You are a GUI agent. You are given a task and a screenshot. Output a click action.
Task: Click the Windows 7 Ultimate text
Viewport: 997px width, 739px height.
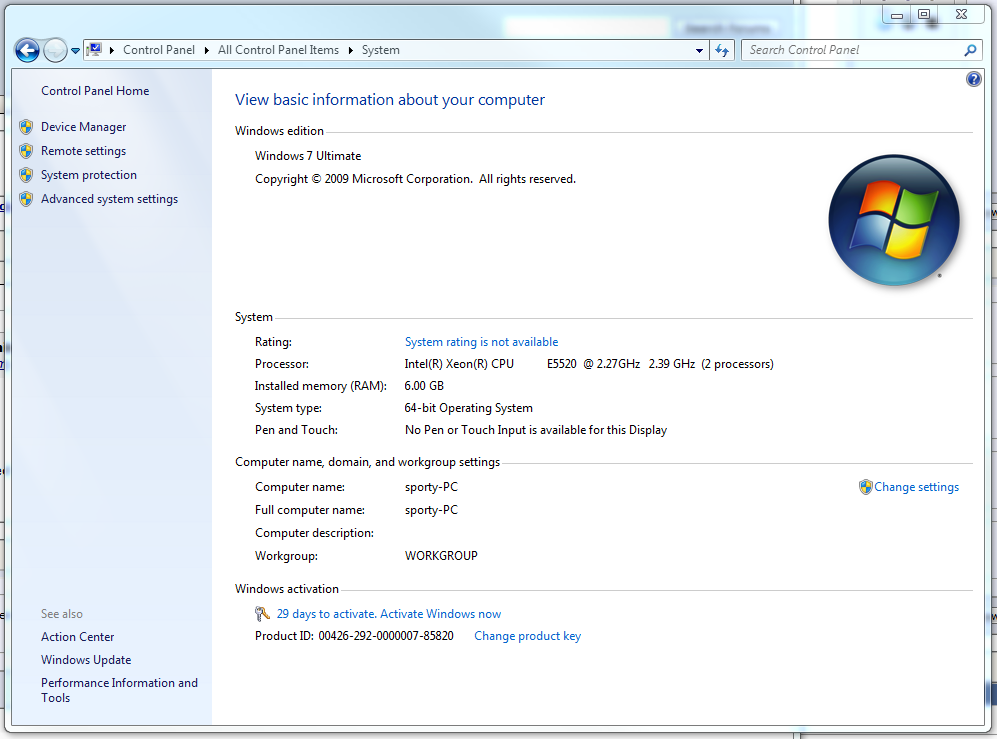(308, 156)
